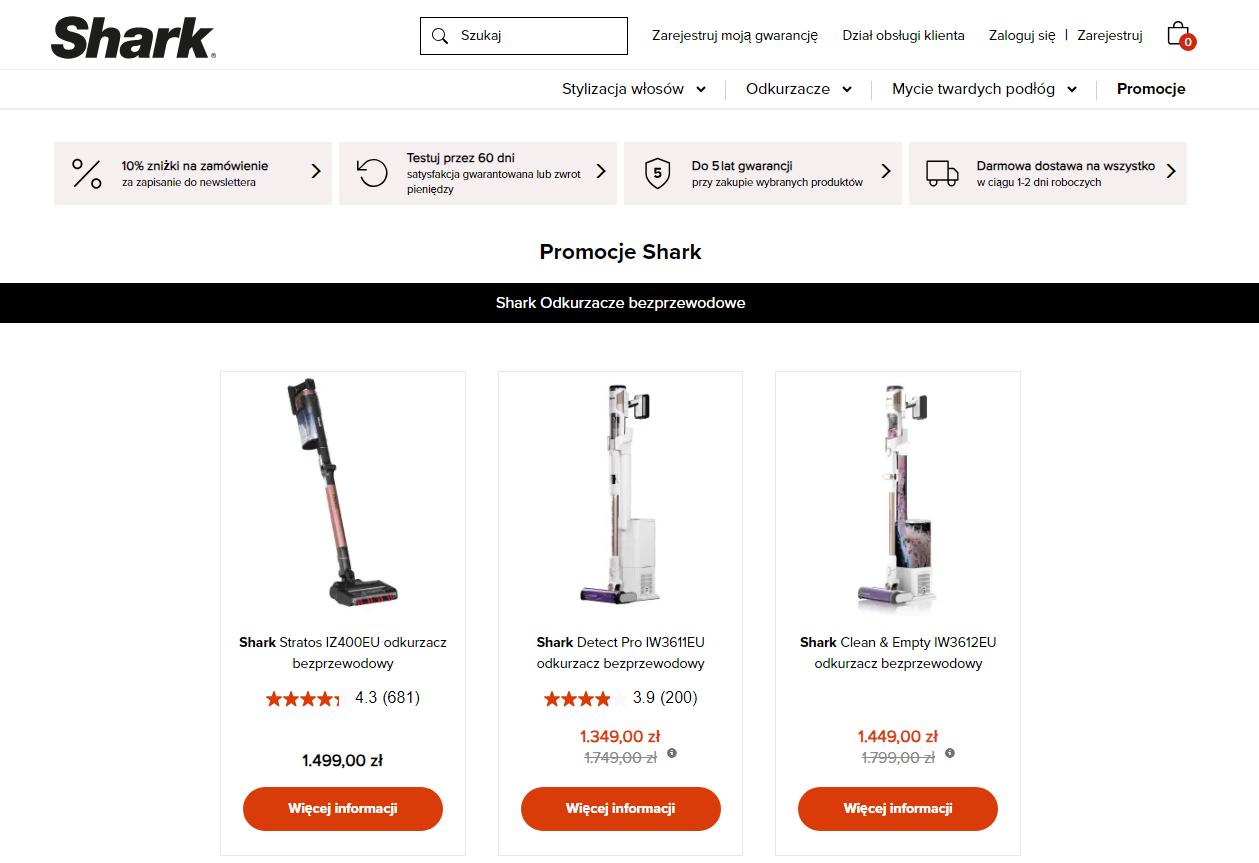1259x863 pixels.
Task: Expand the Stylizacja włosów menu
Action: (x=634, y=89)
